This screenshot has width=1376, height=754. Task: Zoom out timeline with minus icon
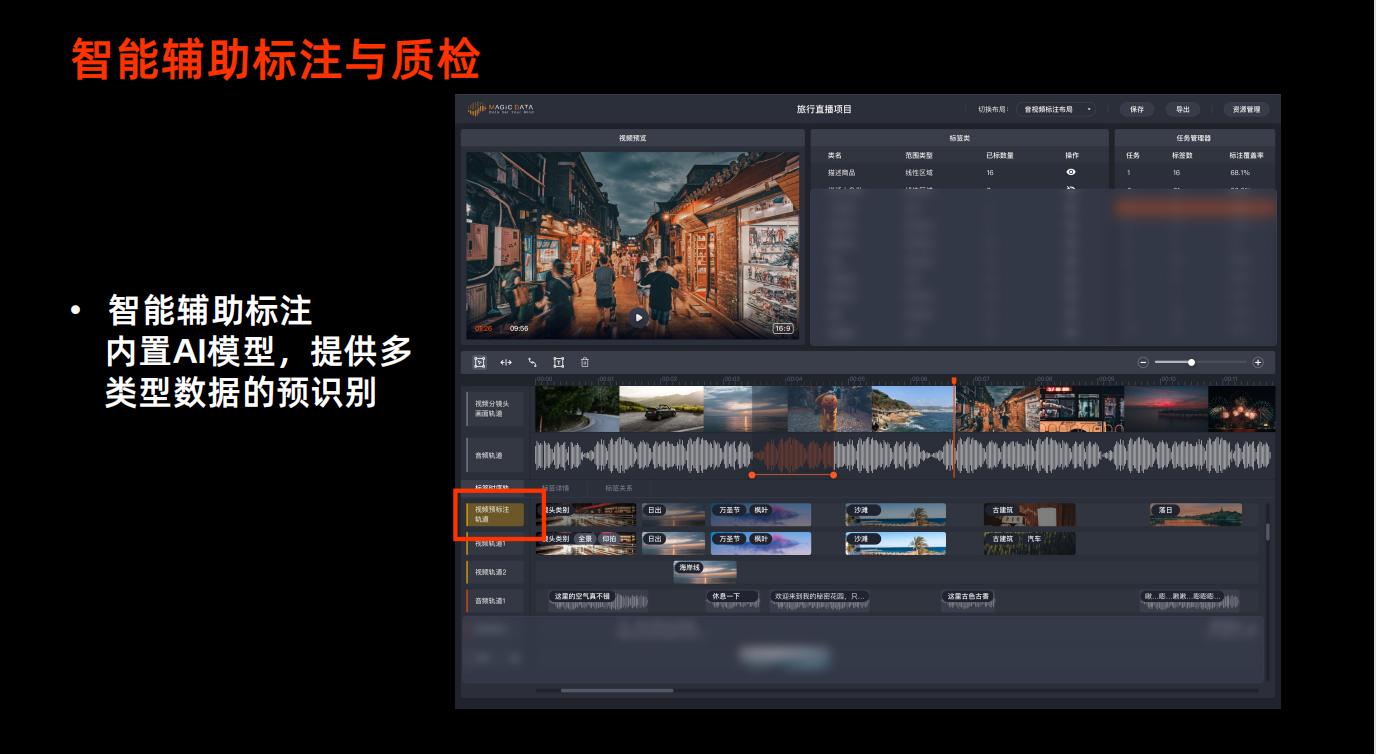[1143, 363]
